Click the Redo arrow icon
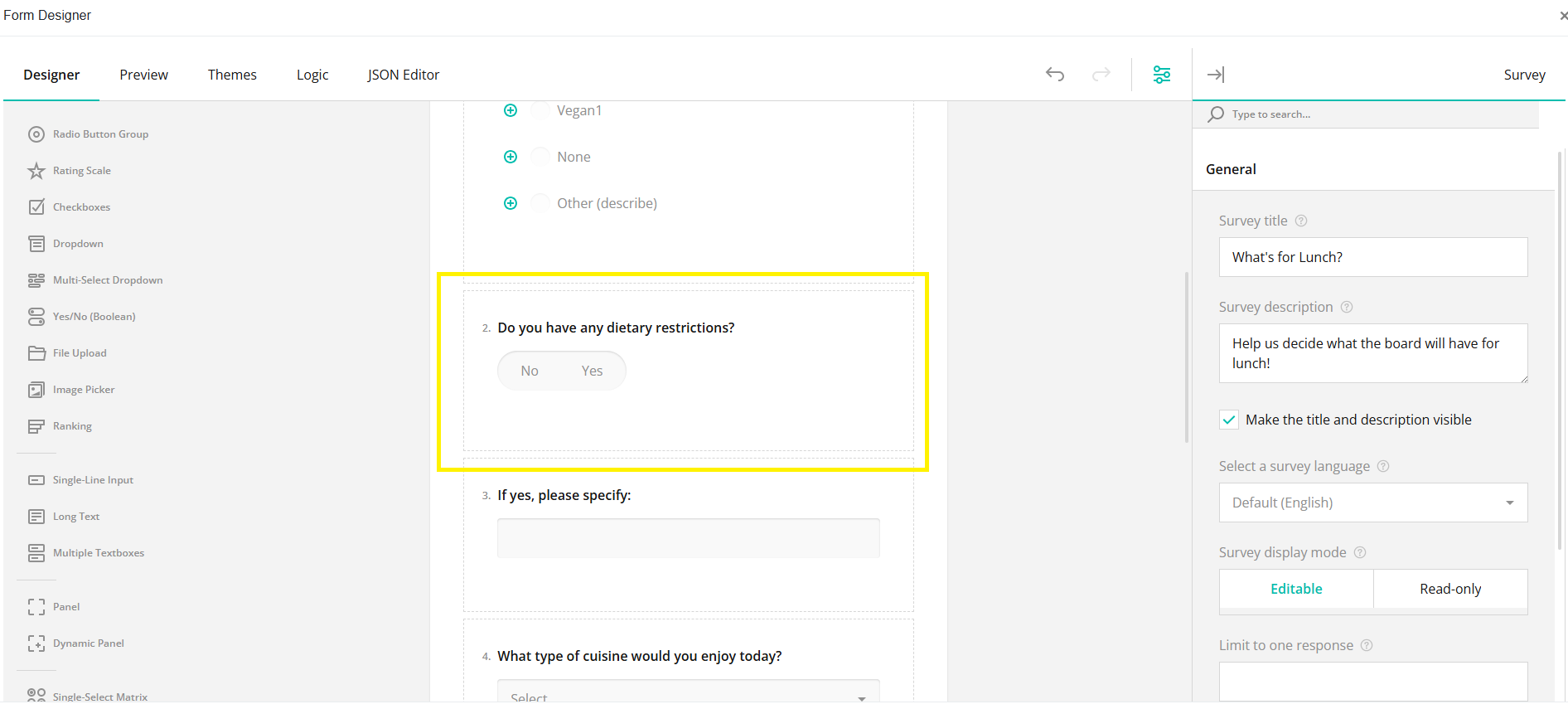This screenshot has height=709, width=1568. [1101, 75]
